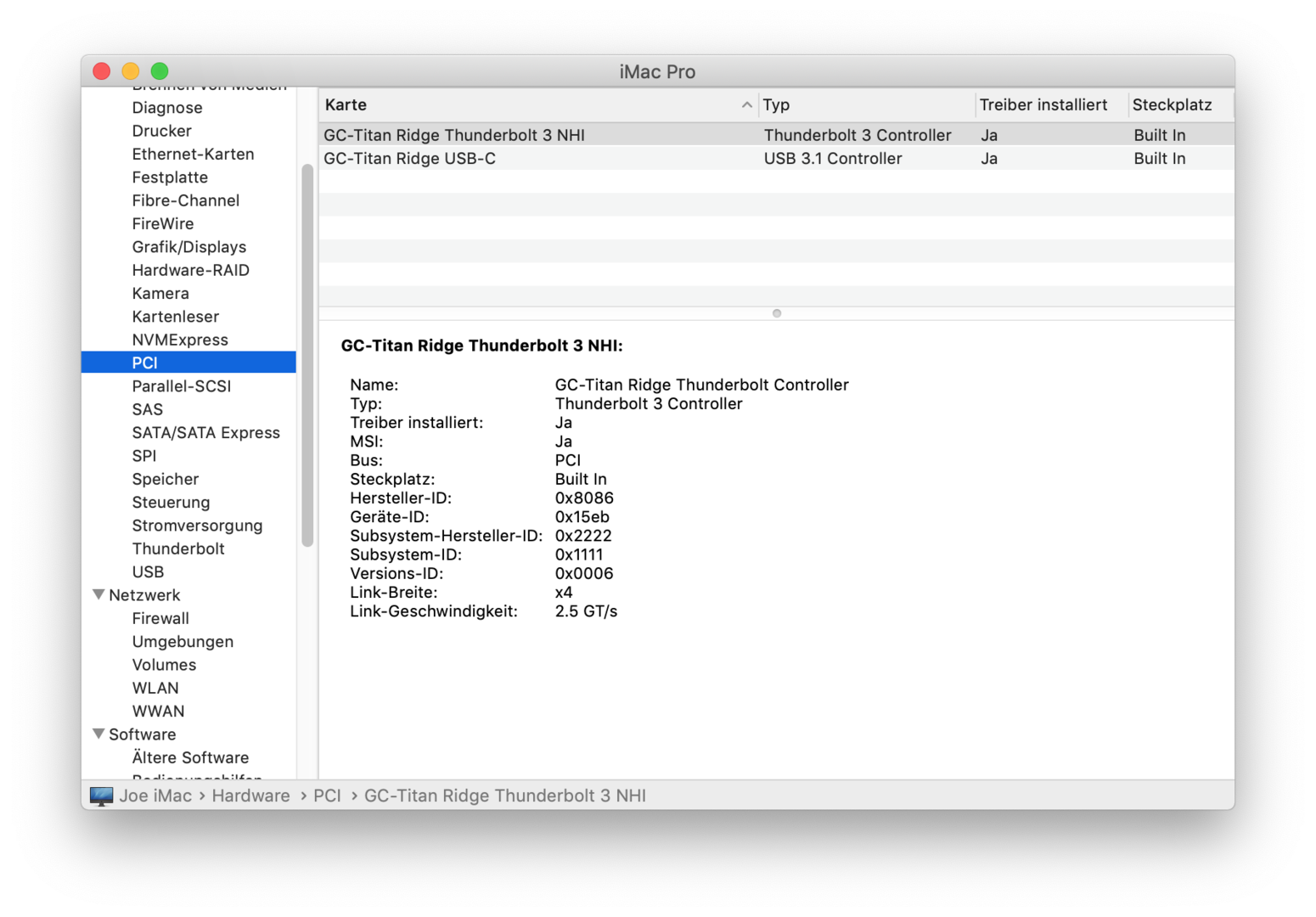This screenshot has width=1316, height=917.
Task: Select WWAN under Netzwerk
Action: 158,711
